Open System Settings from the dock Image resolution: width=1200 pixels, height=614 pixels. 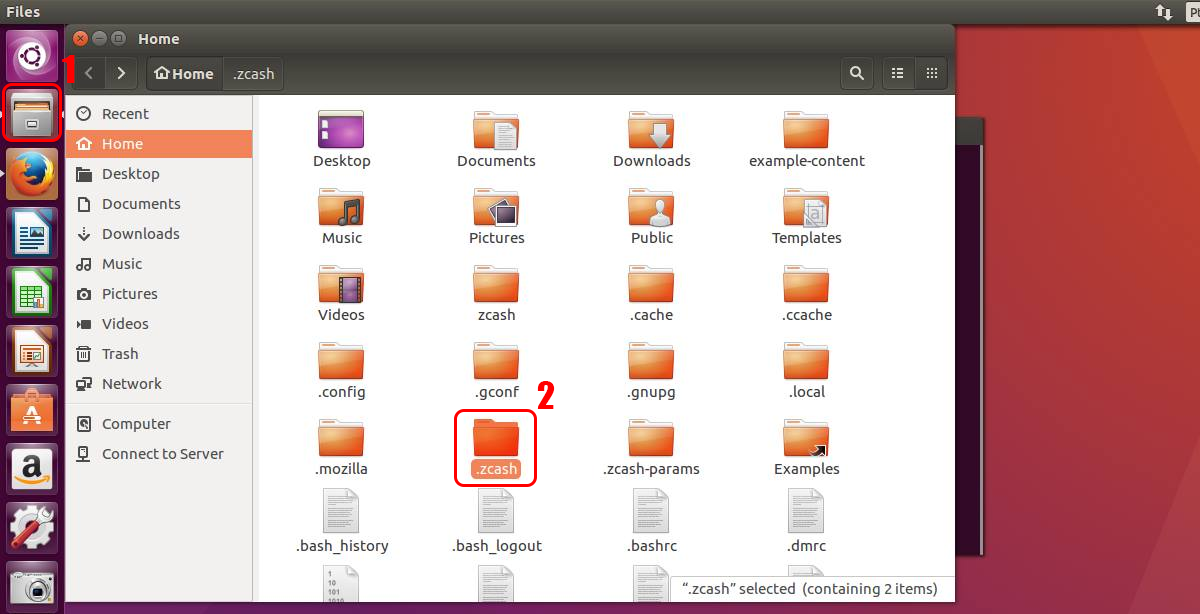[33, 528]
